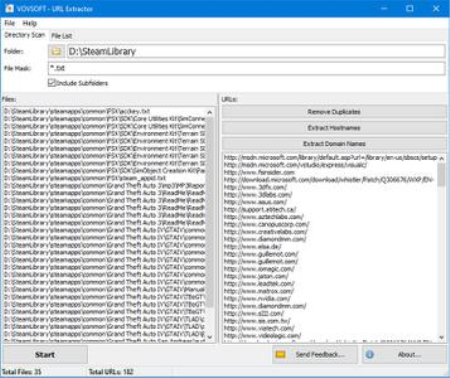The width and height of the screenshot is (450, 378).
Task: Click the Remove Duplicates button
Action: coord(334,112)
